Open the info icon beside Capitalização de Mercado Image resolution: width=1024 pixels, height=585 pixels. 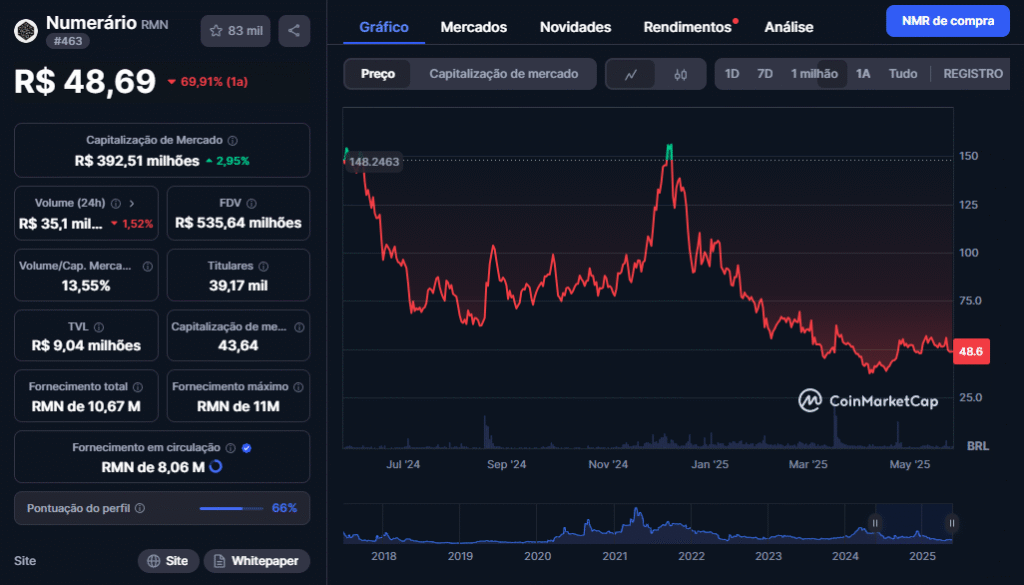[x=232, y=138]
